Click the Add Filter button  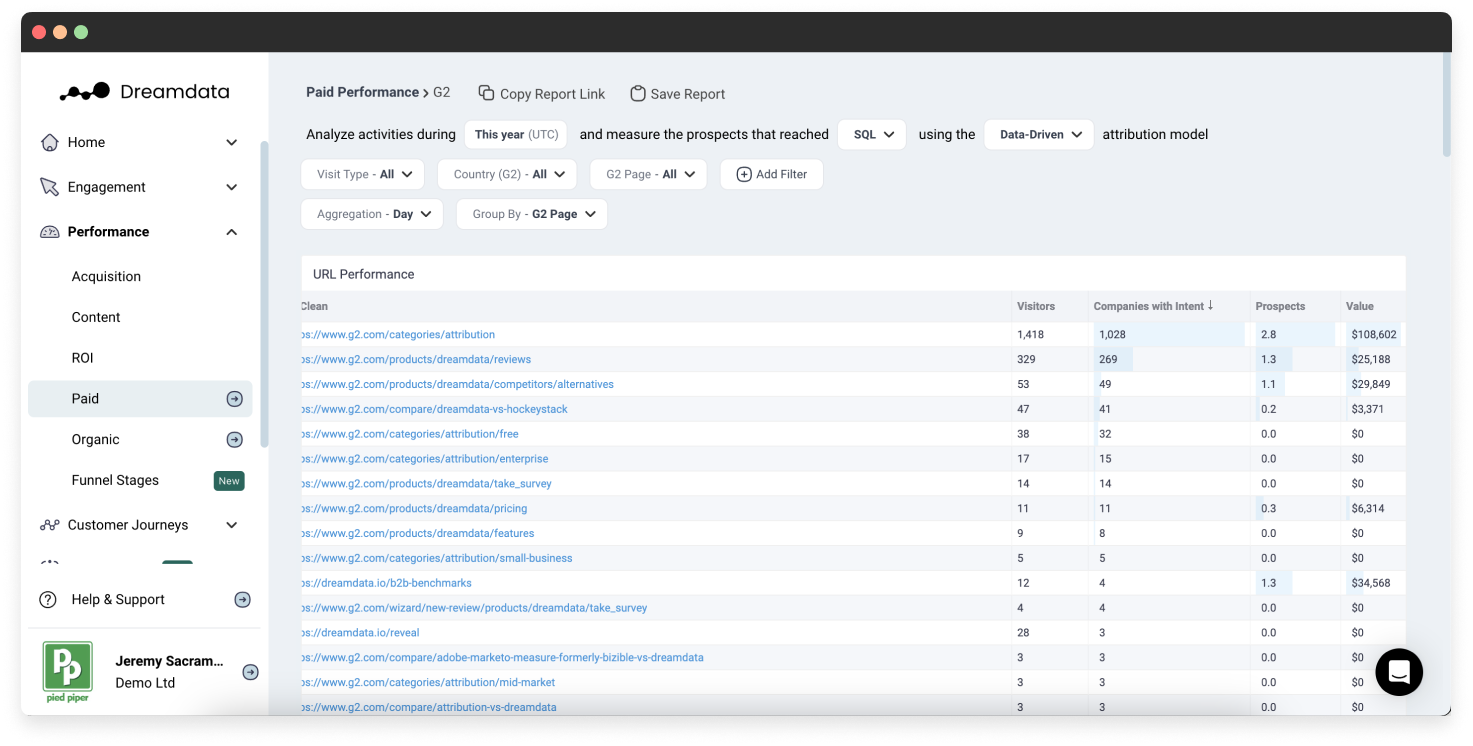[x=771, y=174]
